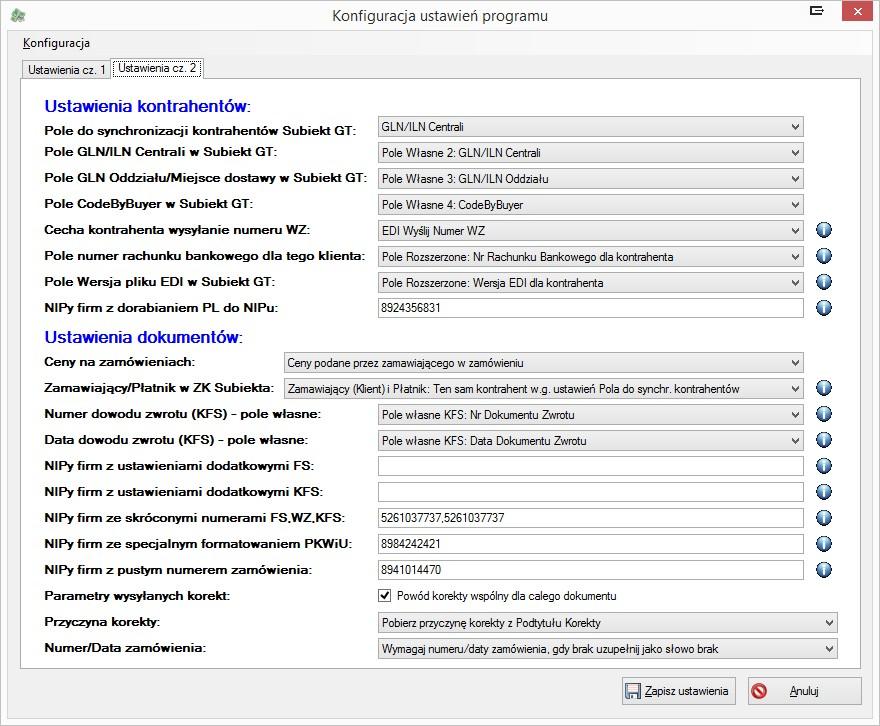Open the GLN Oddziału/Miejsce dostawy dropdown
The height and width of the screenshot is (726, 880).
590,179
